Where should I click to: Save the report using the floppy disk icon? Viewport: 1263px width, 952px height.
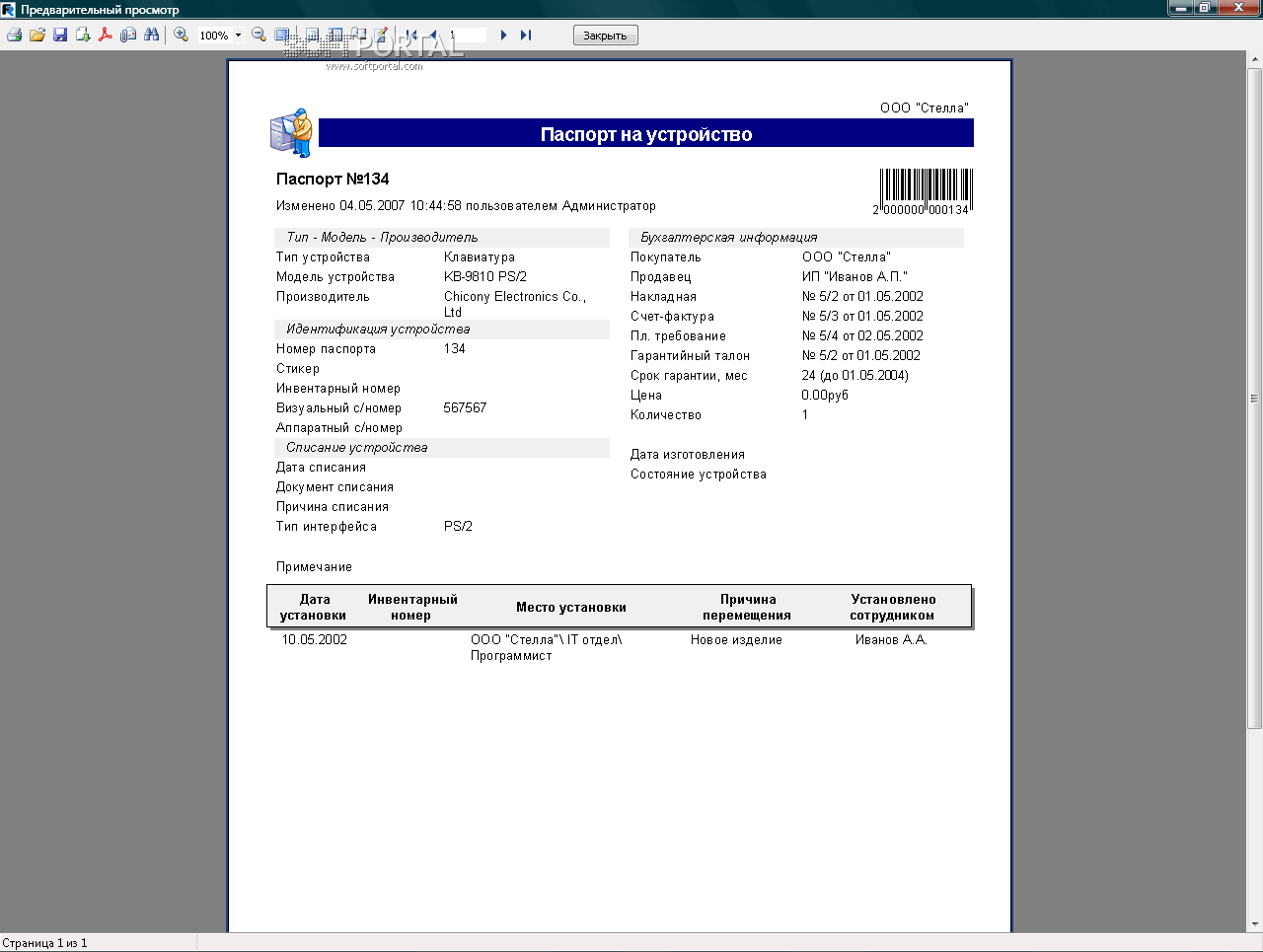point(60,35)
